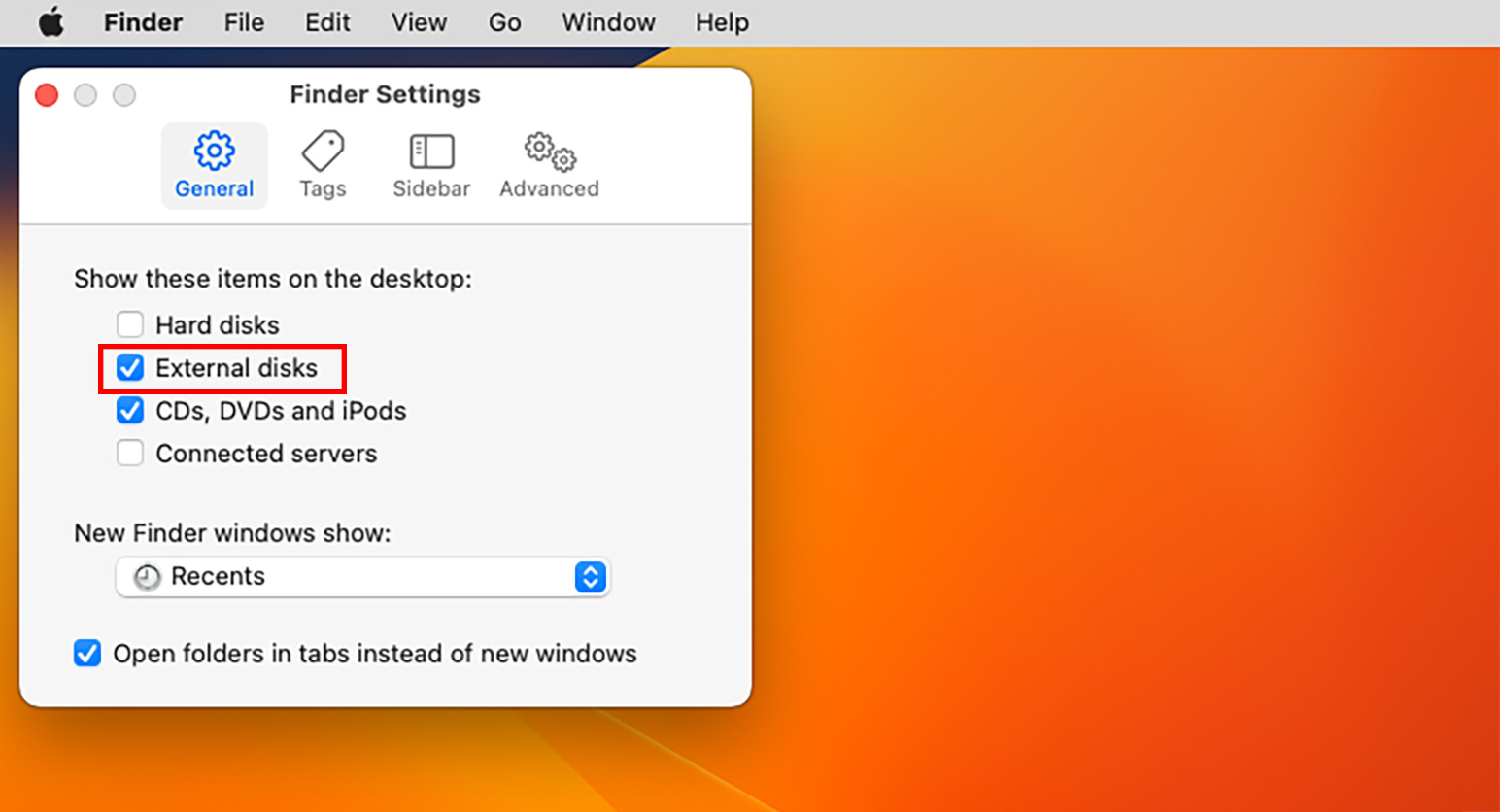Open the View menu

[419, 22]
